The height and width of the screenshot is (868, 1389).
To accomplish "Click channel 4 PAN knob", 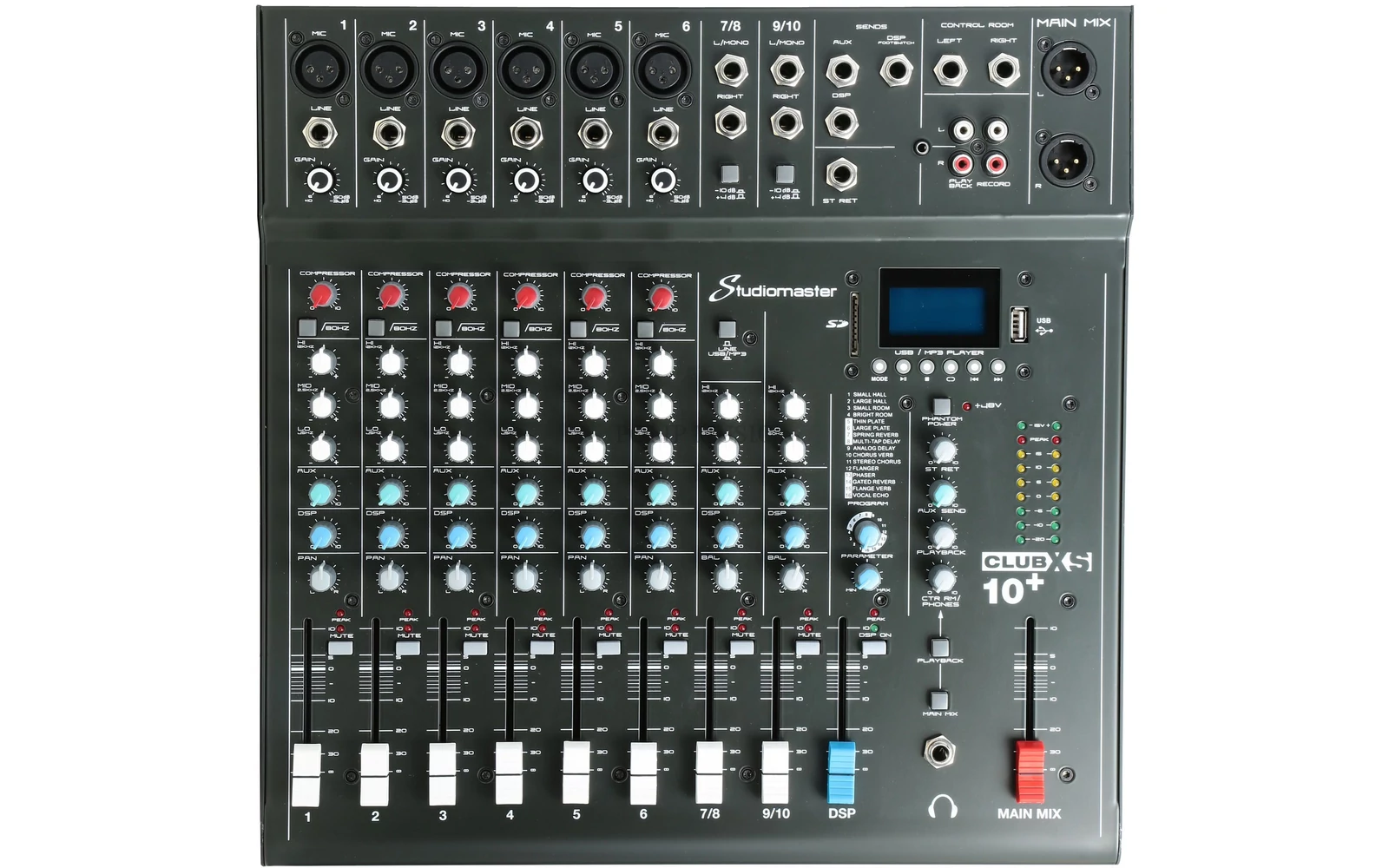I will 526,577.
